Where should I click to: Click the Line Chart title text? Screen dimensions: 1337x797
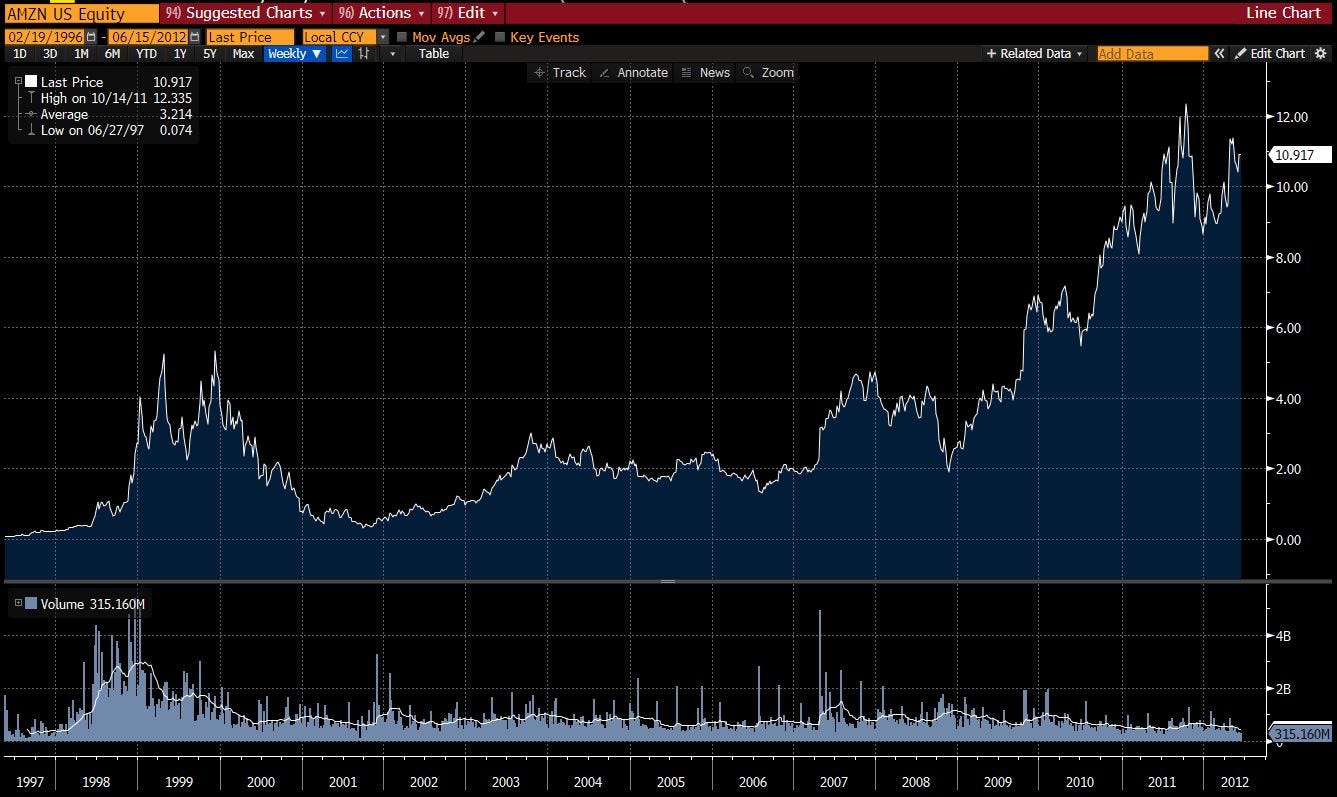(1283, 13)
